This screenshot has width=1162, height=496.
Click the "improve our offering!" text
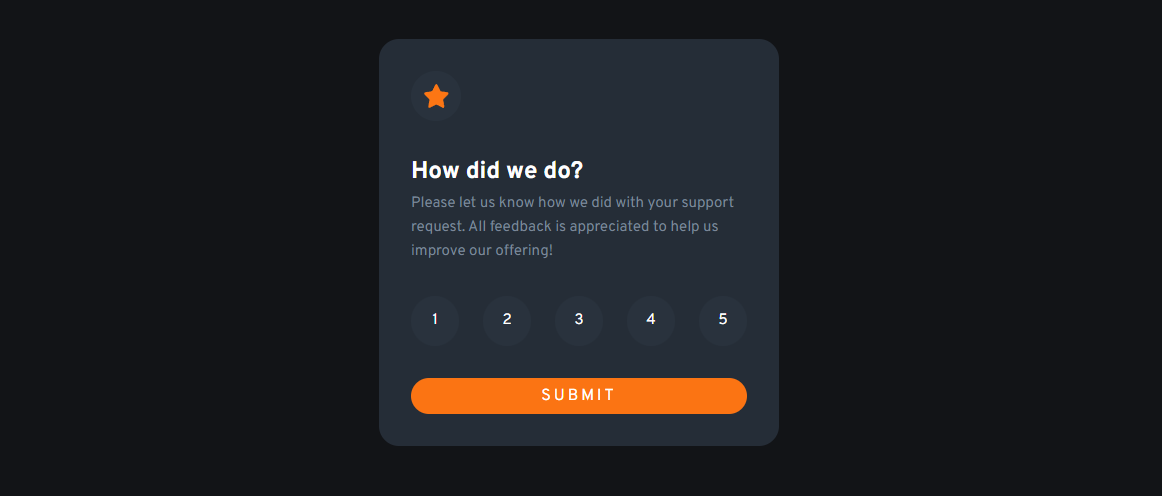pyautogui.click(x=482, y=251)
